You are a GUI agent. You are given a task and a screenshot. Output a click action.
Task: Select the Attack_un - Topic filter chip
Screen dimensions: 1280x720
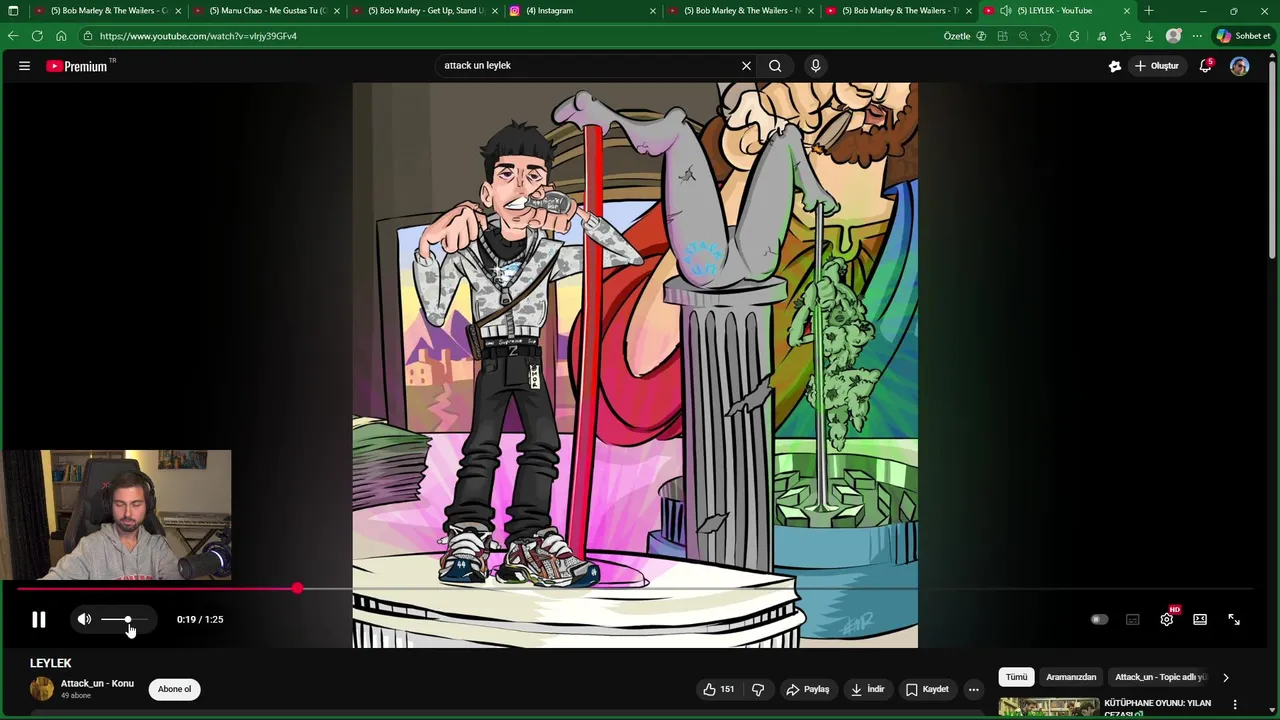pyautogui.click(x=1160, y=677)
